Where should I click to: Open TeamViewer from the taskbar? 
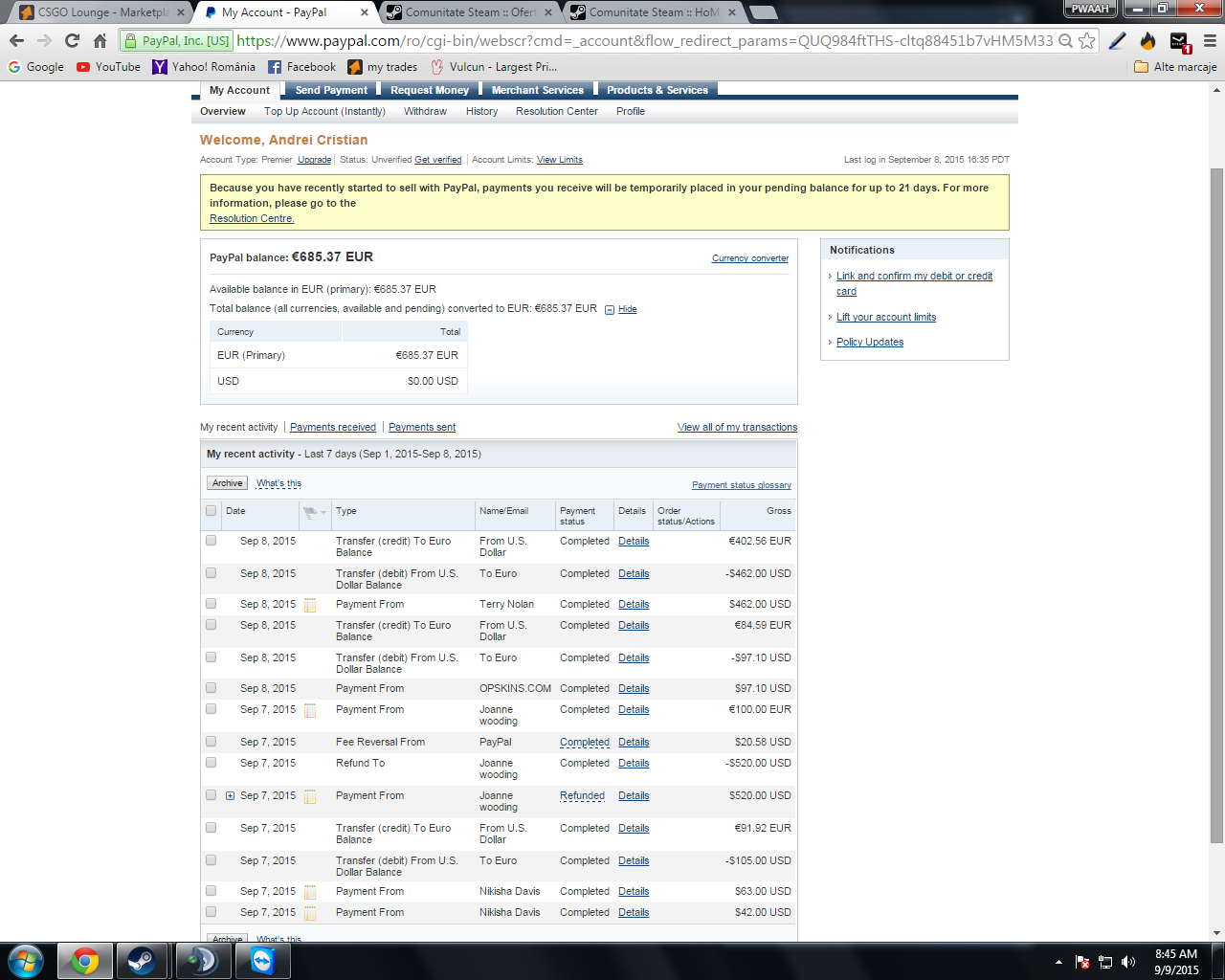click(261, 961)
